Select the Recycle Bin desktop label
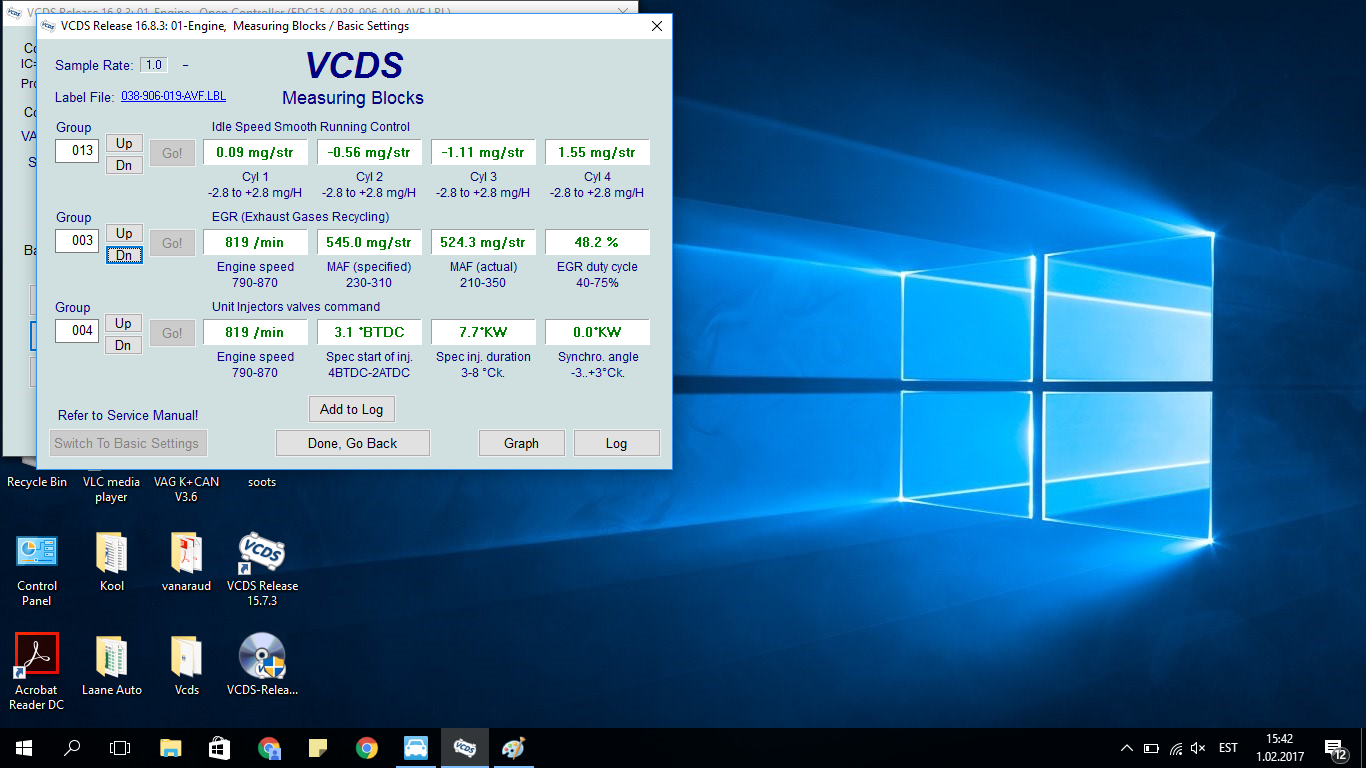The height and width of the screenshot is (768, 1366). pyautogui.click(x=37, y=482)
